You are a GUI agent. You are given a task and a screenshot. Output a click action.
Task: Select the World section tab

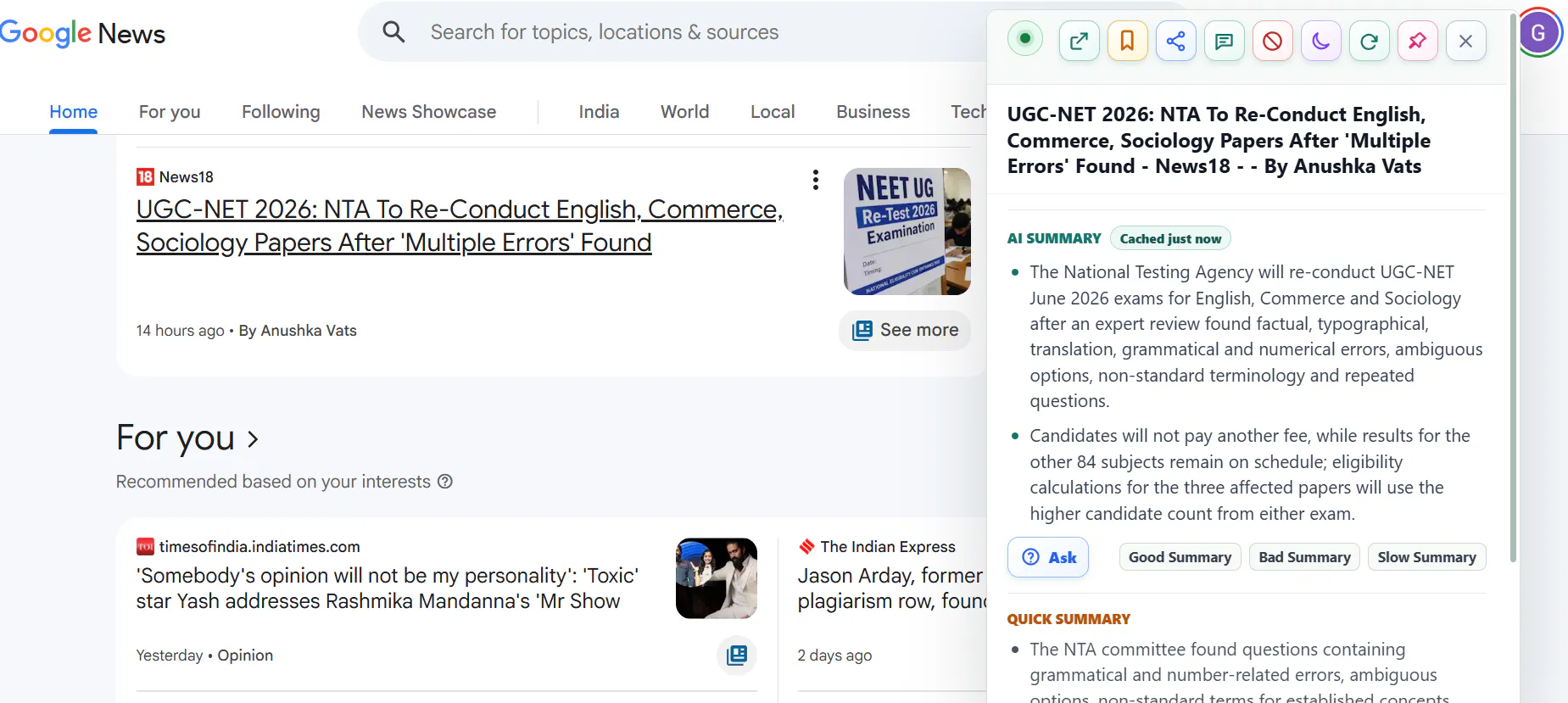click(x=684, y=112)
